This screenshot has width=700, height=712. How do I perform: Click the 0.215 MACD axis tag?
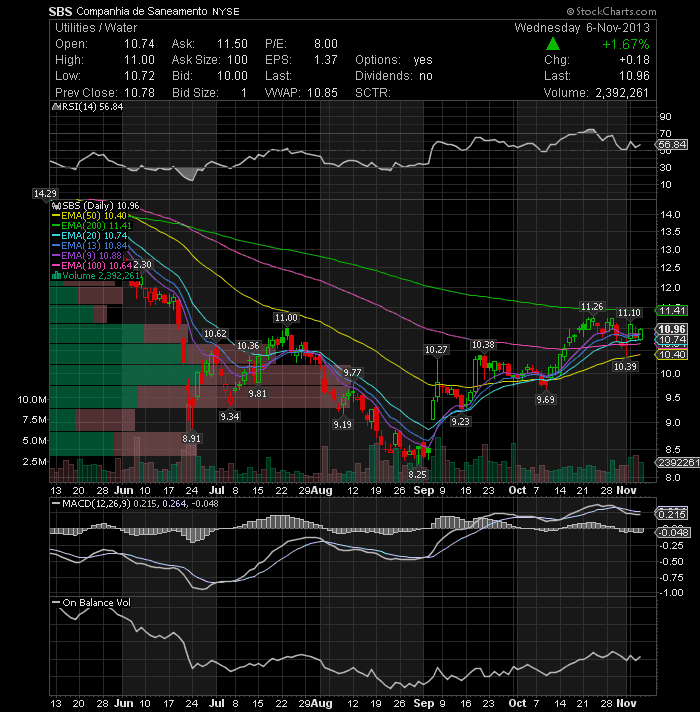672,514
